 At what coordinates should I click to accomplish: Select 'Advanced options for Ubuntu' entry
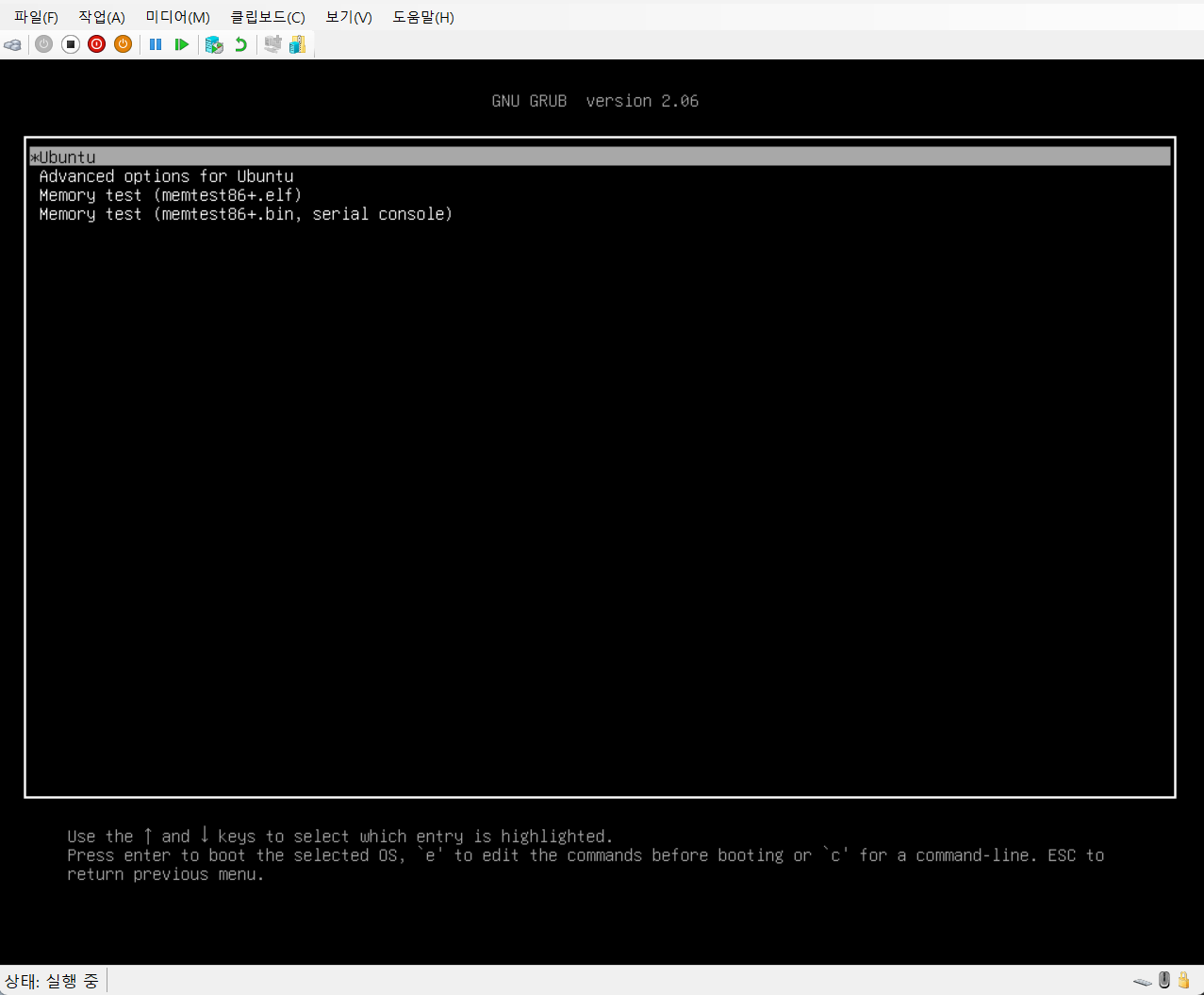(166, 176)
